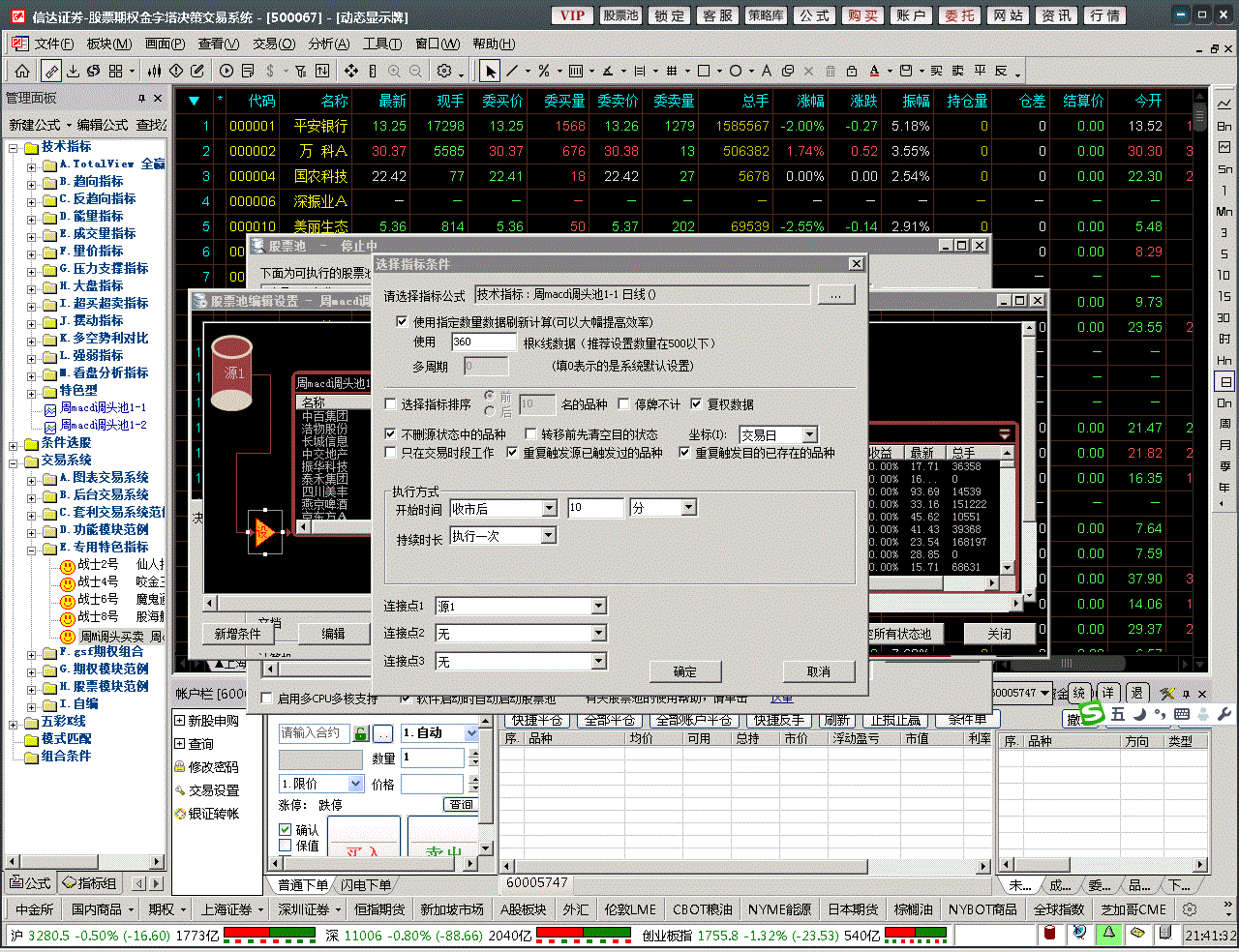1239x952 pixels.
Task: Open the 文件(F) menu
Action: click(x=53, y=44)
